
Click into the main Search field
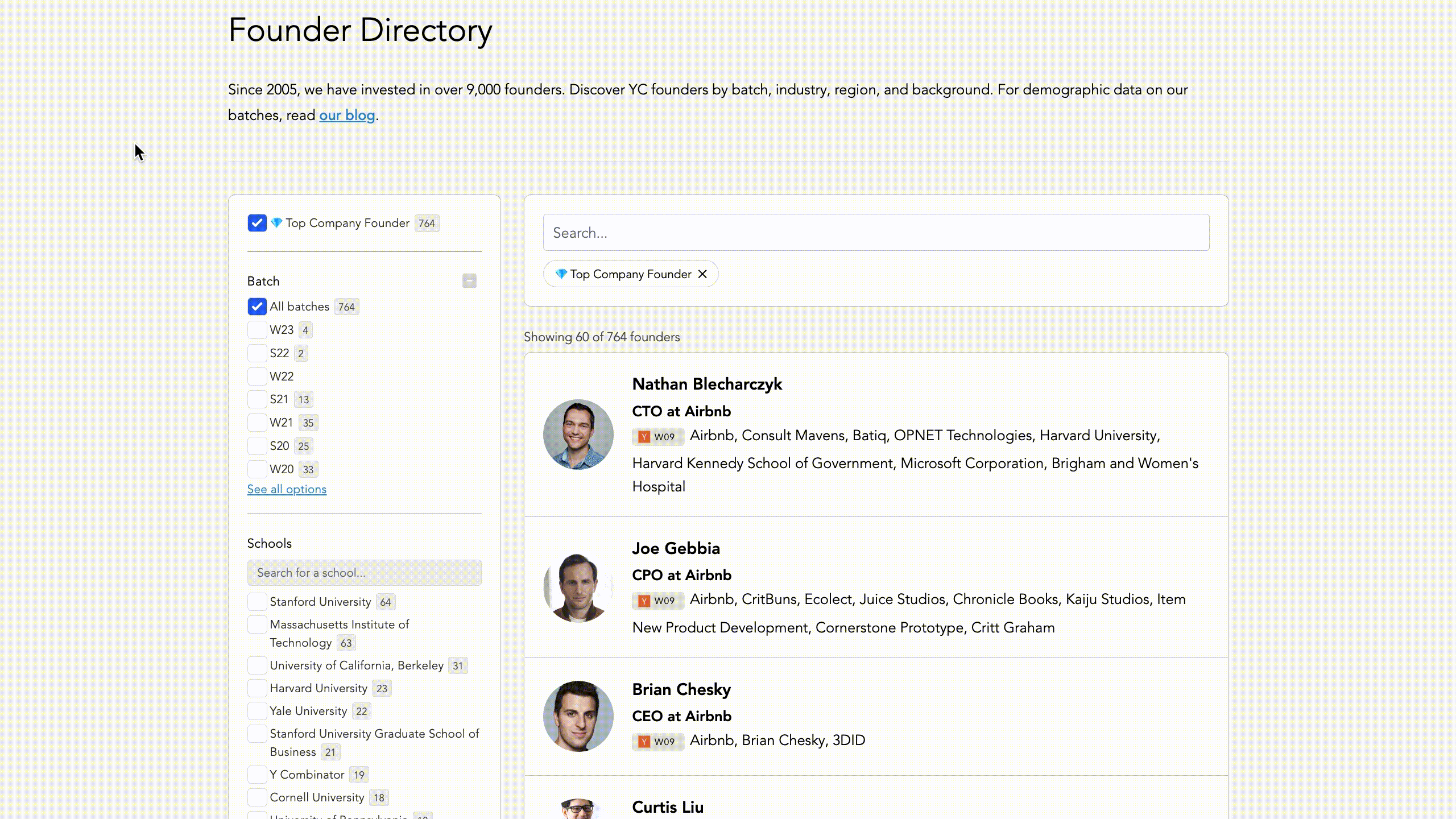[x=876, y=233]
